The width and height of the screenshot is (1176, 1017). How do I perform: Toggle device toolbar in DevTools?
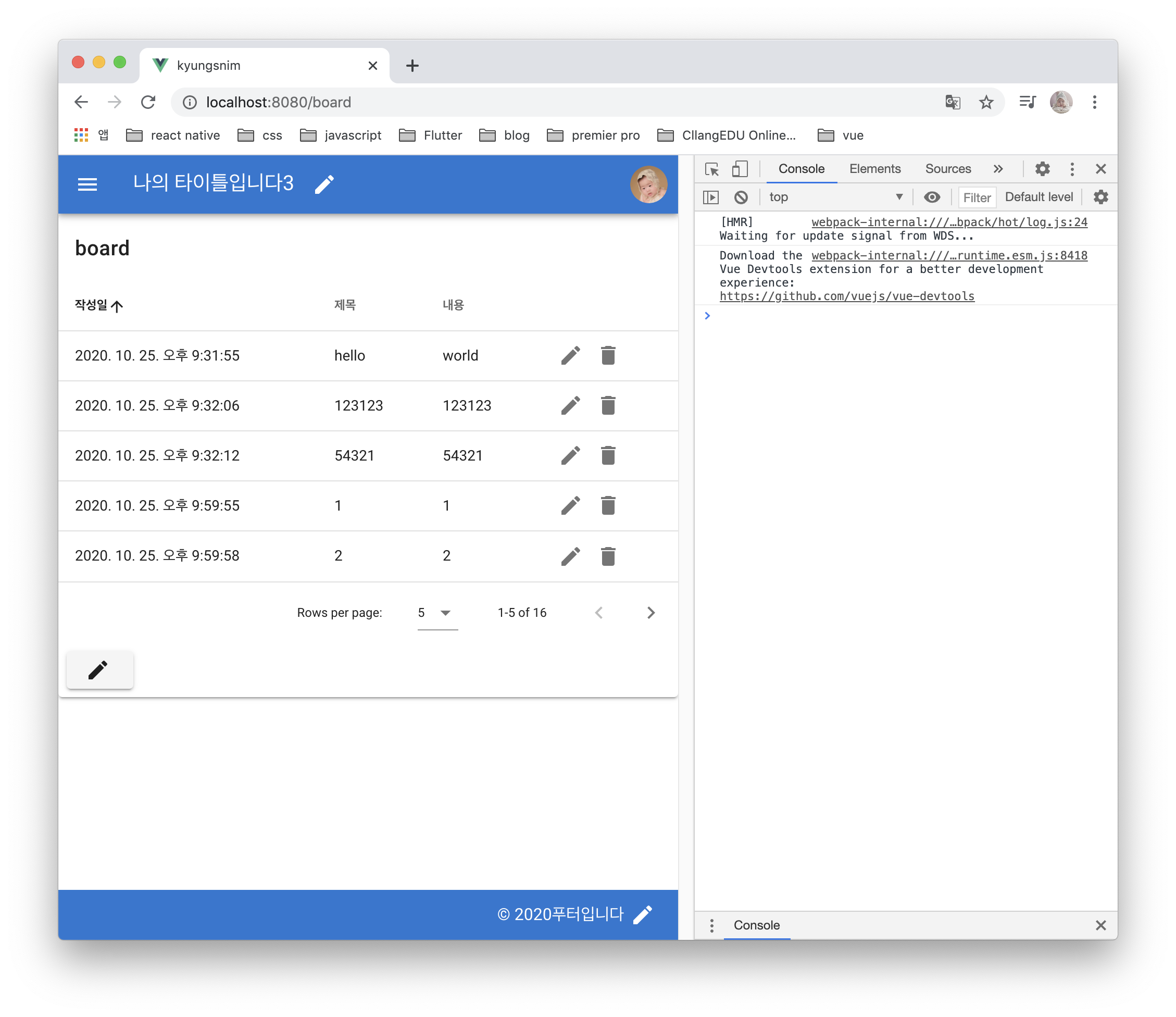740,169
